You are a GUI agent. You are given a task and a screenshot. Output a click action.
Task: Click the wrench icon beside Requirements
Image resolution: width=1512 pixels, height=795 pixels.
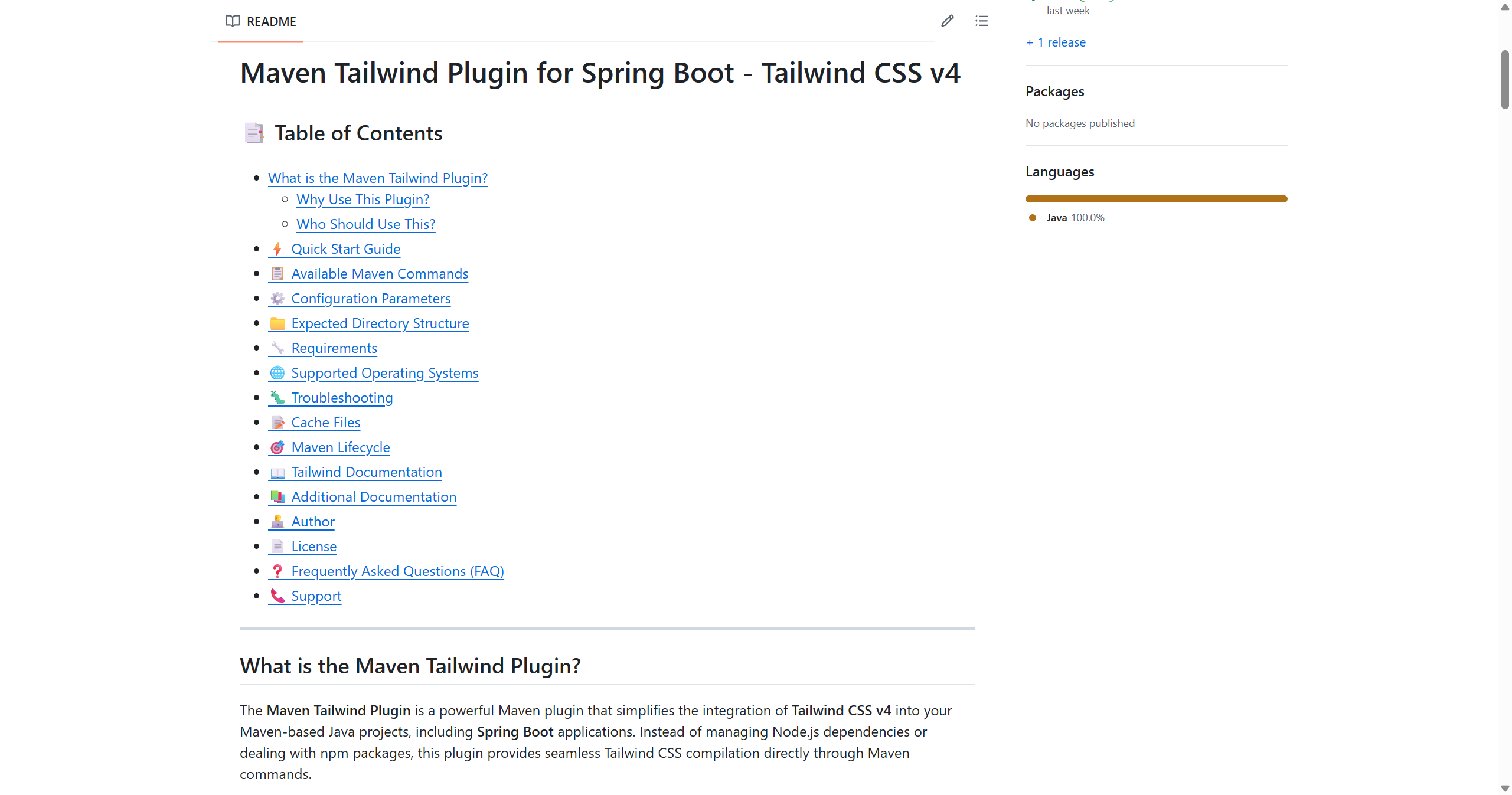pos(277,348)
